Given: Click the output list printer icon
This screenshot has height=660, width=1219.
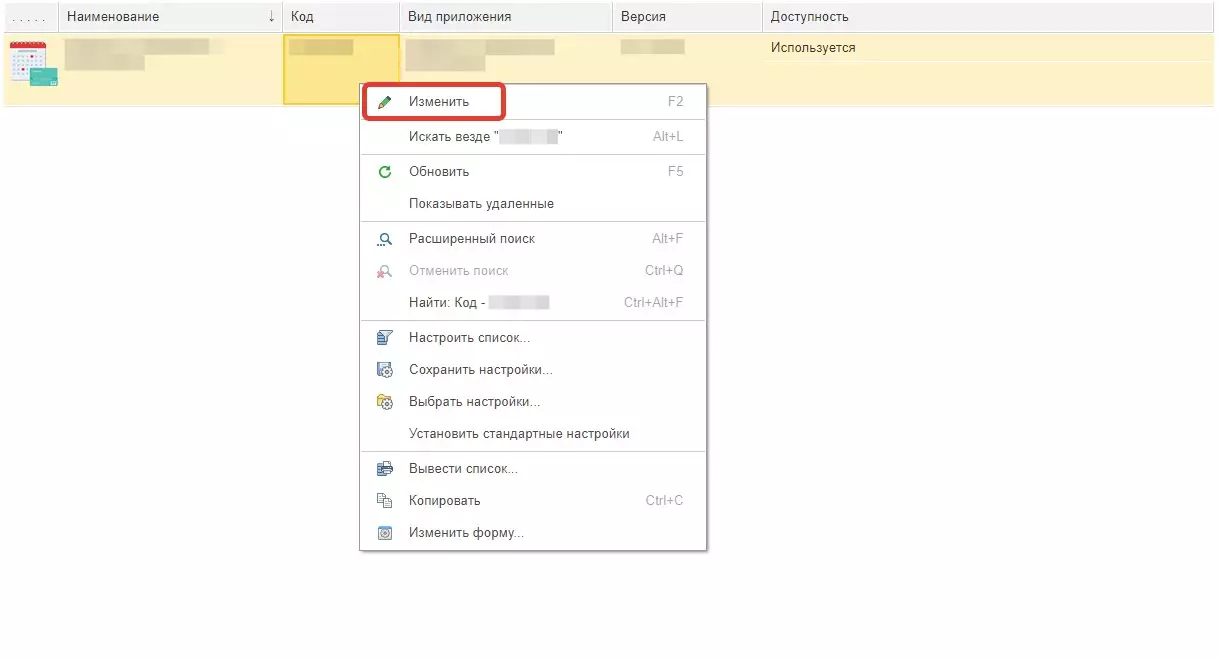Looking at the screenshot, I should tap(385, 469).
